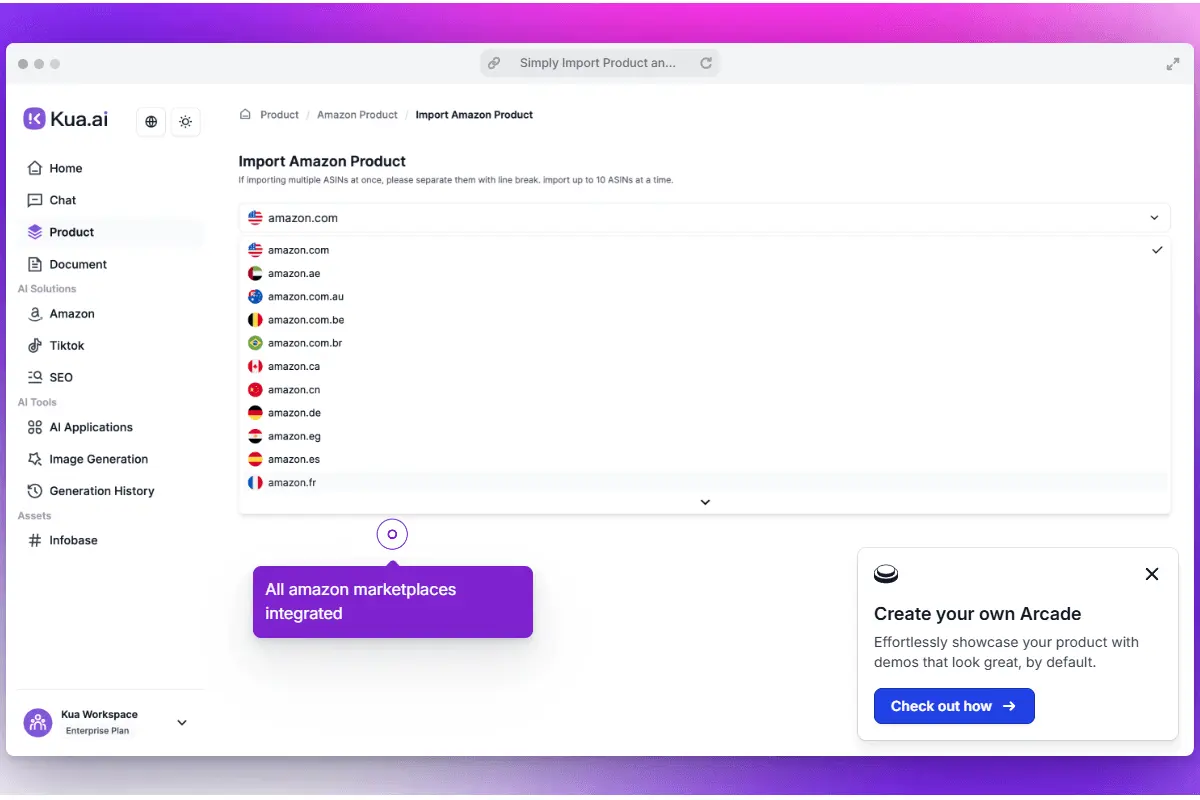Select amazon.com.br marketplace

[704, 343]
